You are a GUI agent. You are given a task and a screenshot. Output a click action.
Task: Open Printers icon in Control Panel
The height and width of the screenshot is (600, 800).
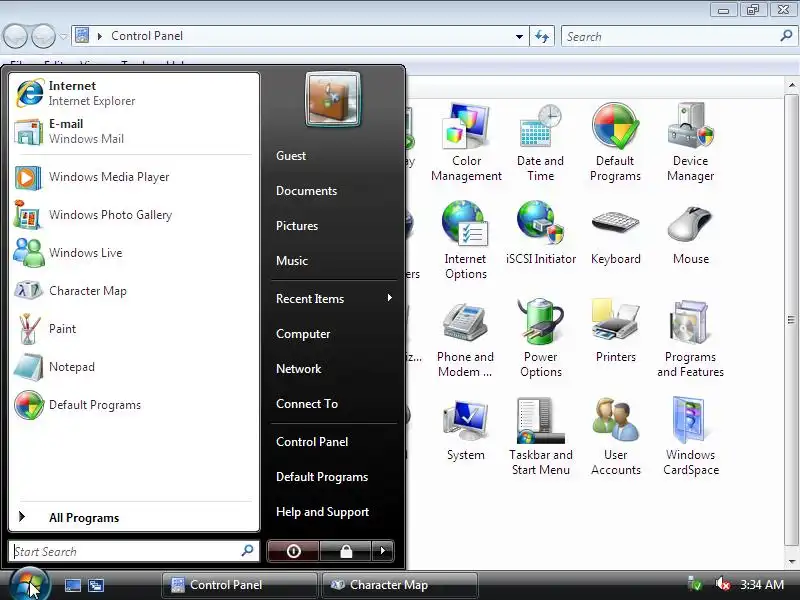click(x=615, y=331)
